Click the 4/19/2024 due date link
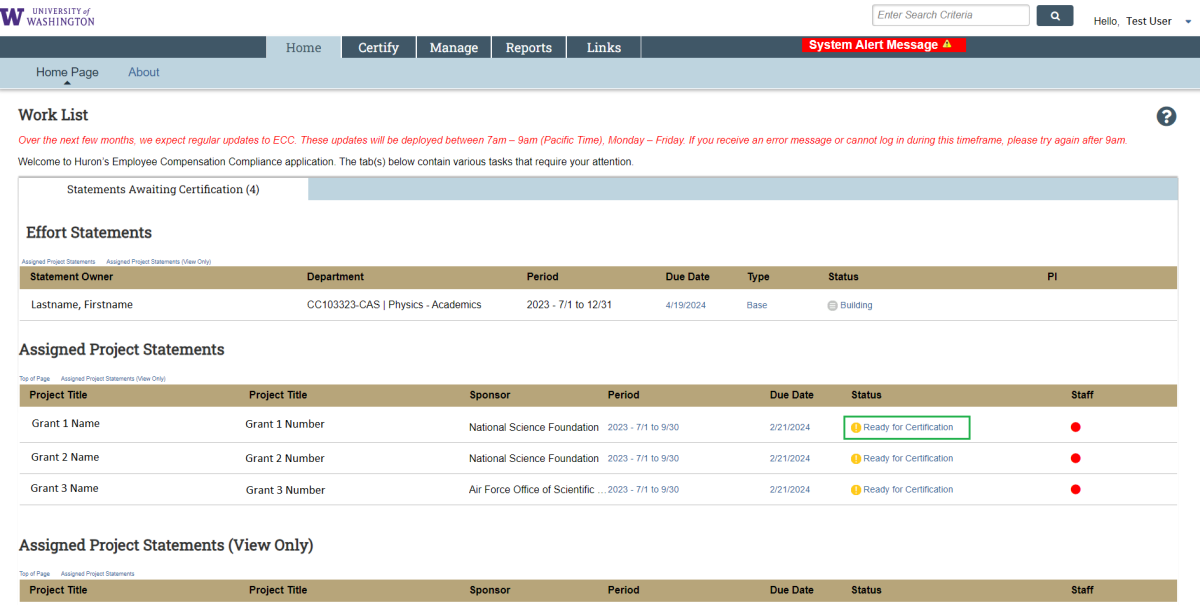1200x605 pixels. pos(685,305)
